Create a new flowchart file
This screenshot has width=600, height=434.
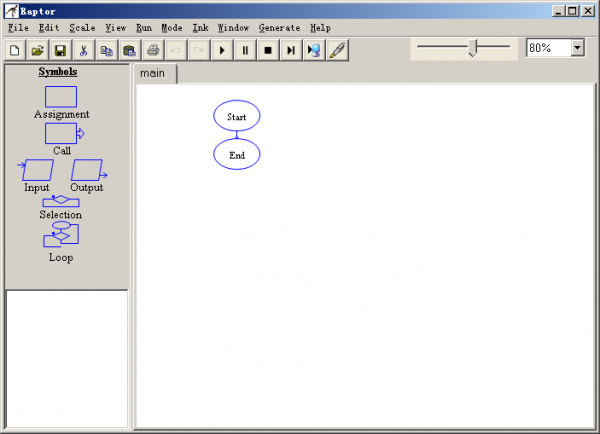point(15,50)
